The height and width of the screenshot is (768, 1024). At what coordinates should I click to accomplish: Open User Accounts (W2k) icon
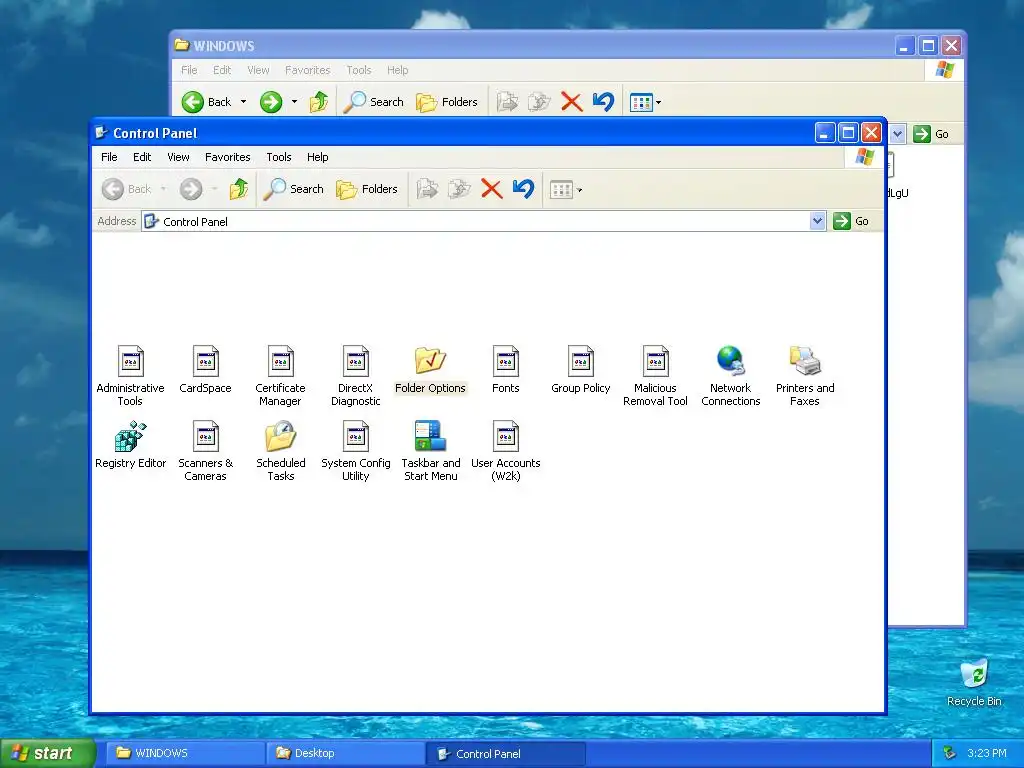click(505, 451)
